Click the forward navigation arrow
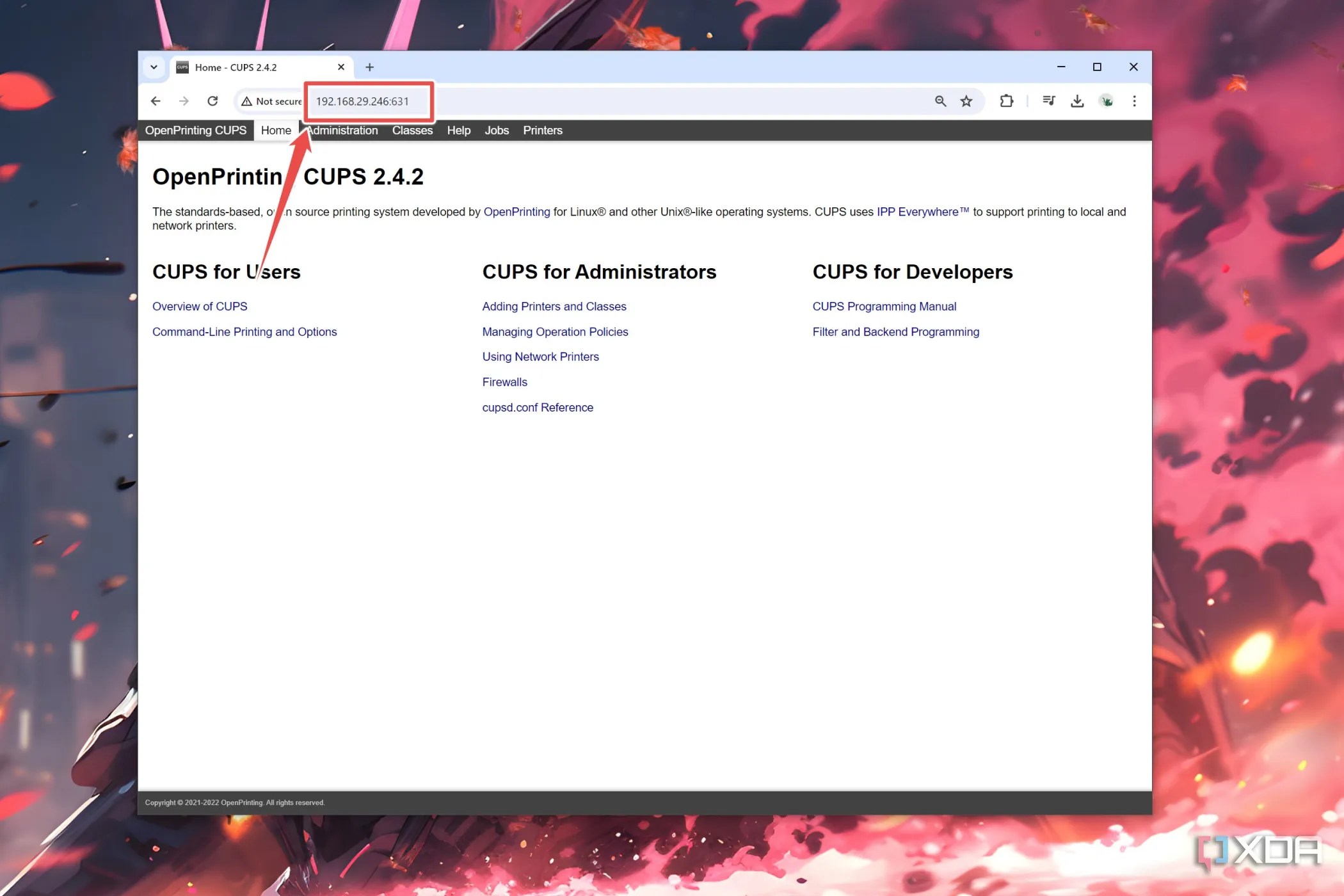The image size is (1344, 896). 184,100
